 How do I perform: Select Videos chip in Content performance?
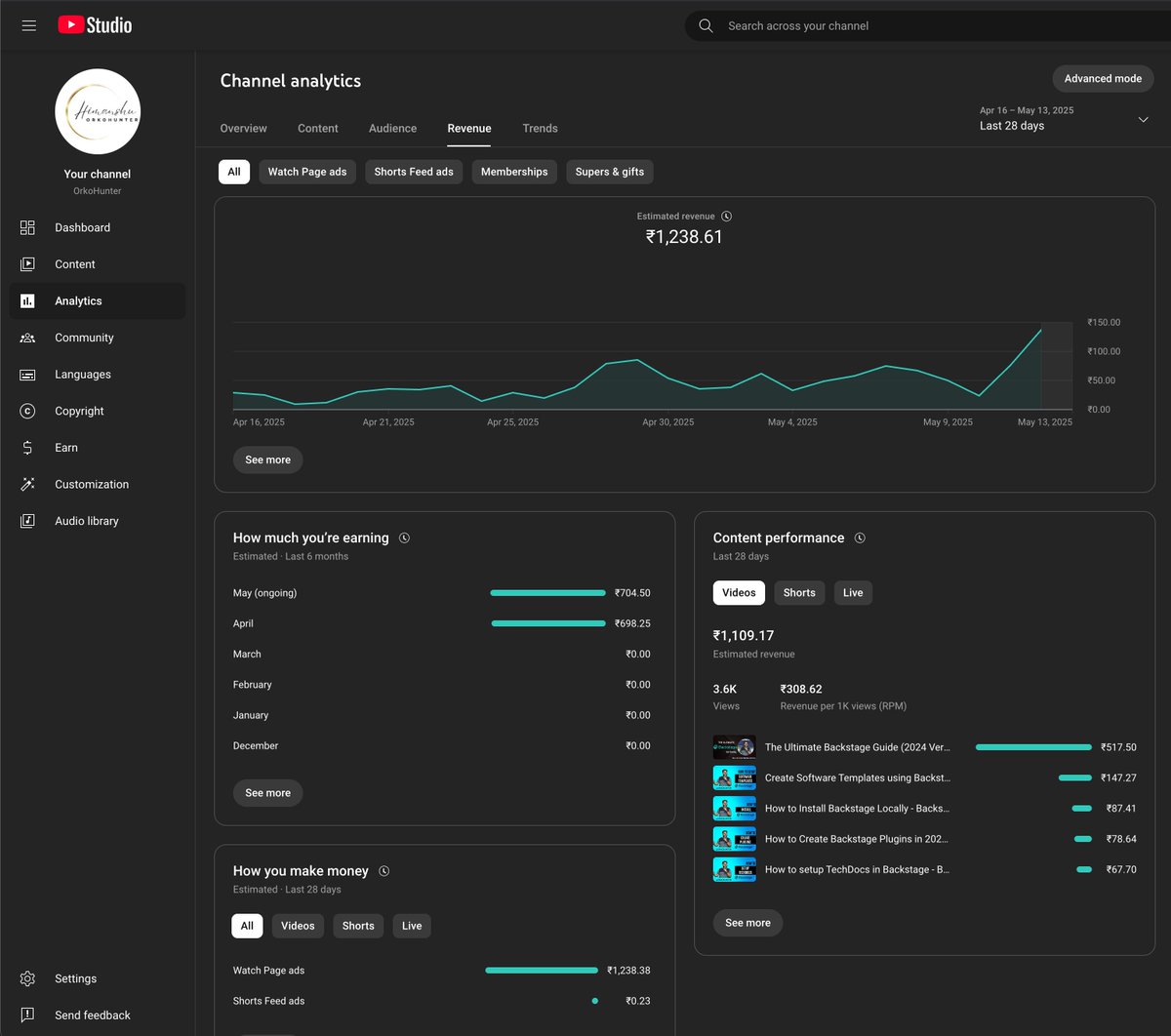(x=739, y=592)
